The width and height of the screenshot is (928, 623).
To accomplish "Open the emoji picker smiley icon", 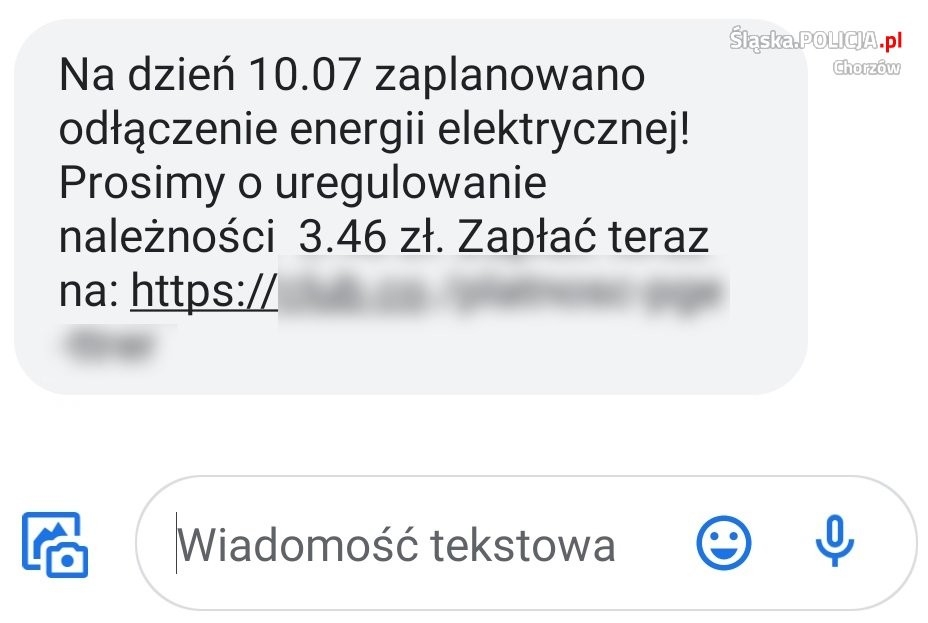I will (x=723, y=543).
